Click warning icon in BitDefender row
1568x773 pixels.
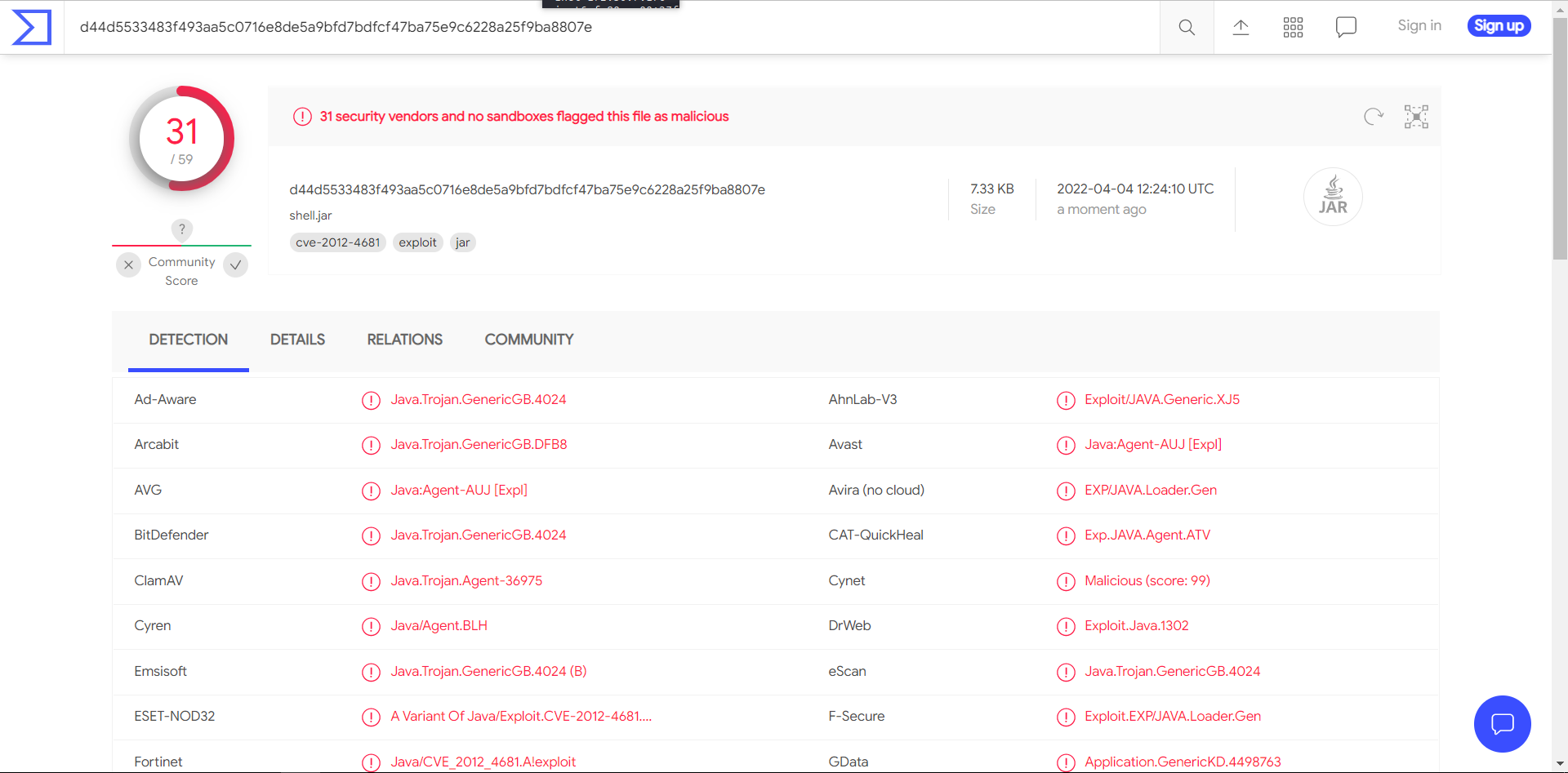click(371, 535)
